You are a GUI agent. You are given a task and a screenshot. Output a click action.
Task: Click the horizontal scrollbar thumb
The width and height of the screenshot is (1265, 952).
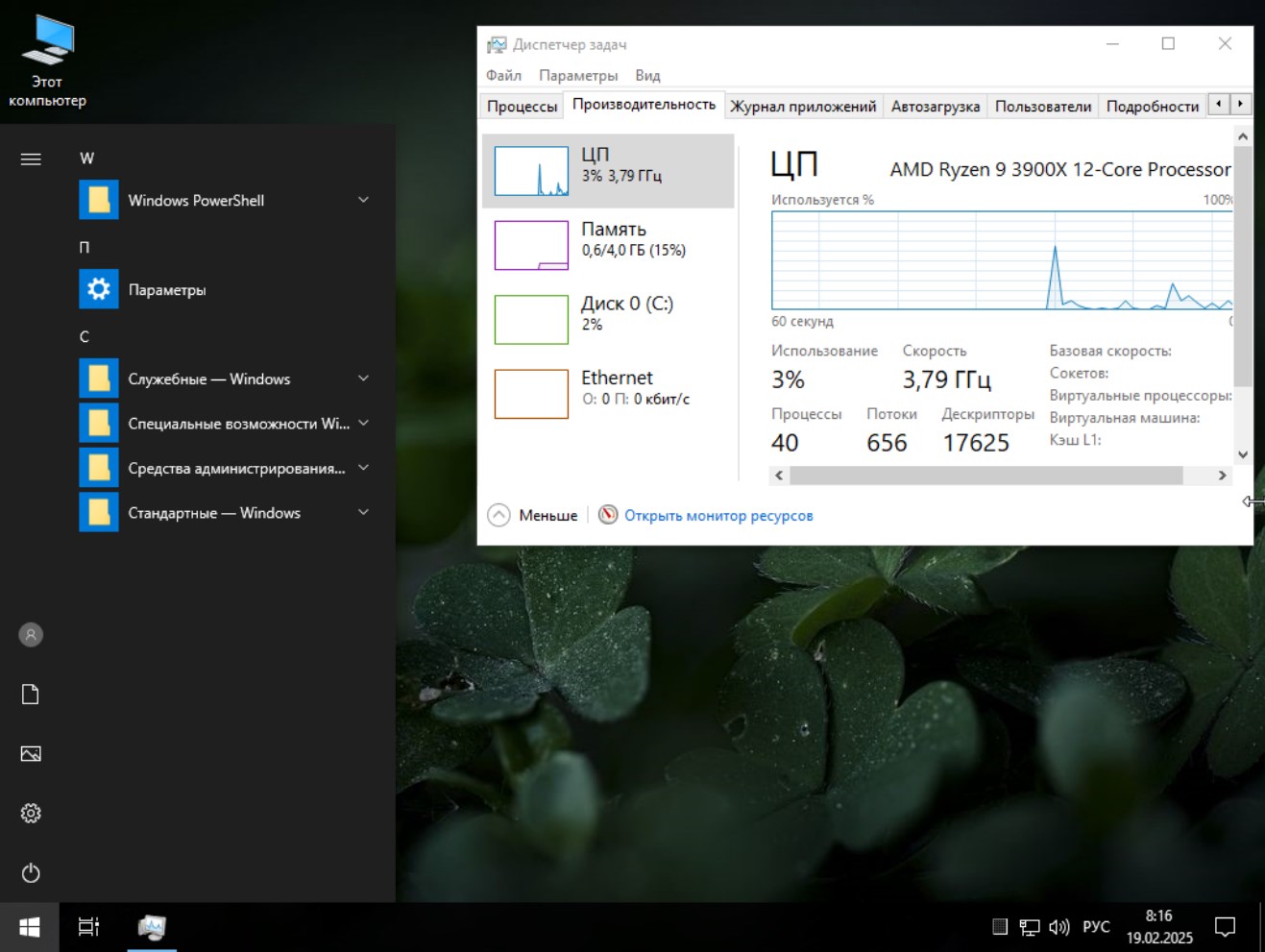pyautogui.click(x=986, y=476)
